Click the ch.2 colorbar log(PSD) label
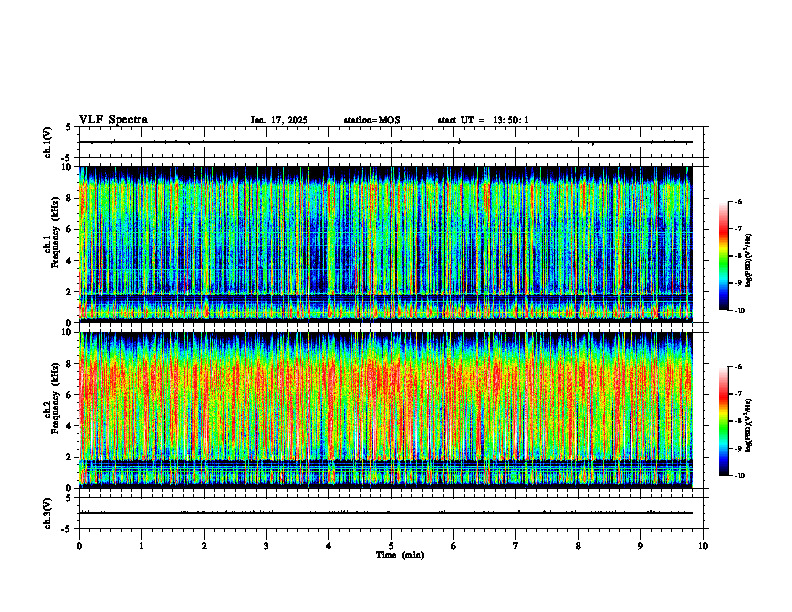 748,425
